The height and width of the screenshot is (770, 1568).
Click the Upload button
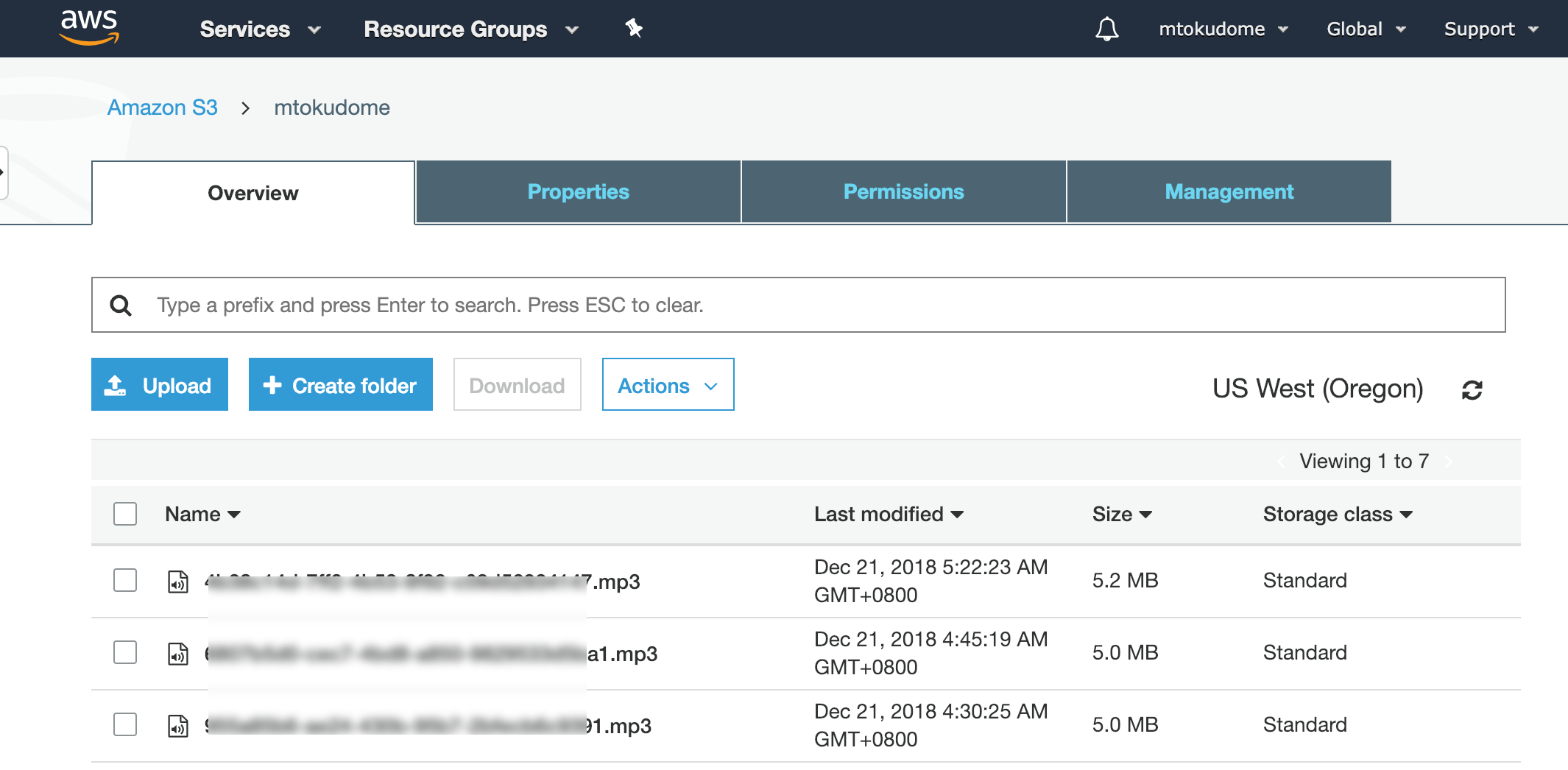pos(160,384)
